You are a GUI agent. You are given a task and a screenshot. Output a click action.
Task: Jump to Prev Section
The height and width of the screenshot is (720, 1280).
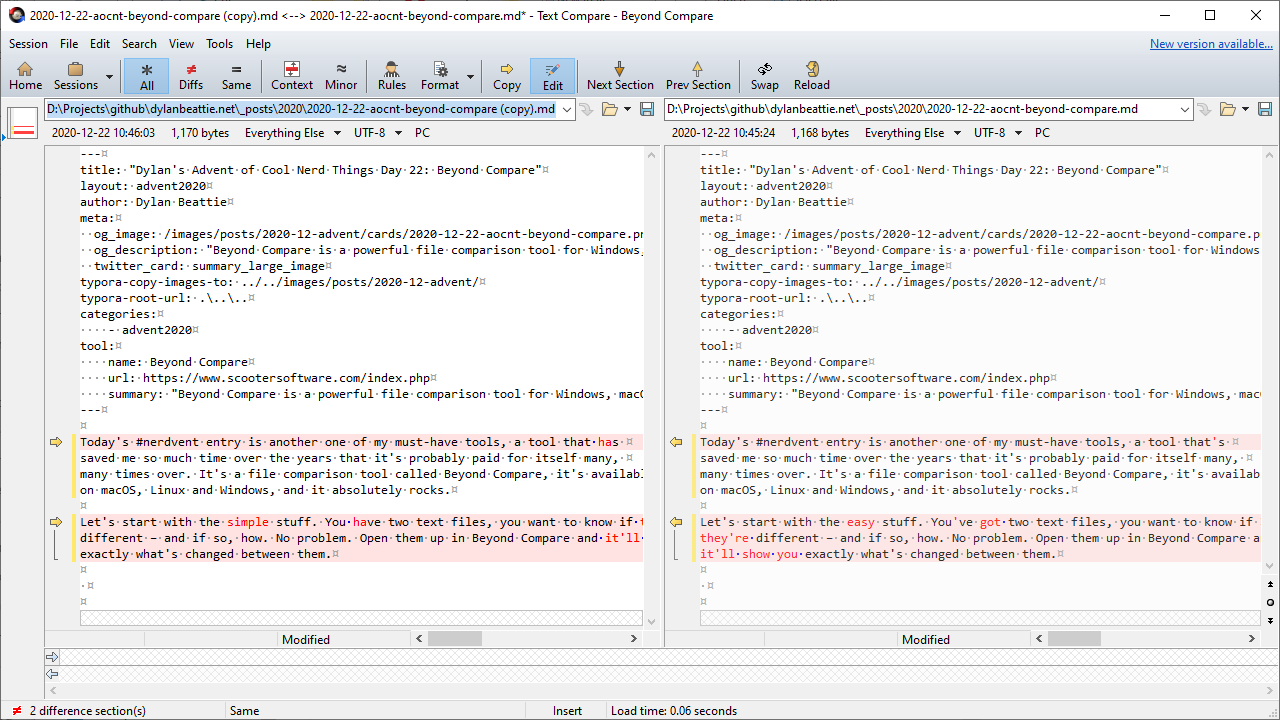(x=698, y=76)
